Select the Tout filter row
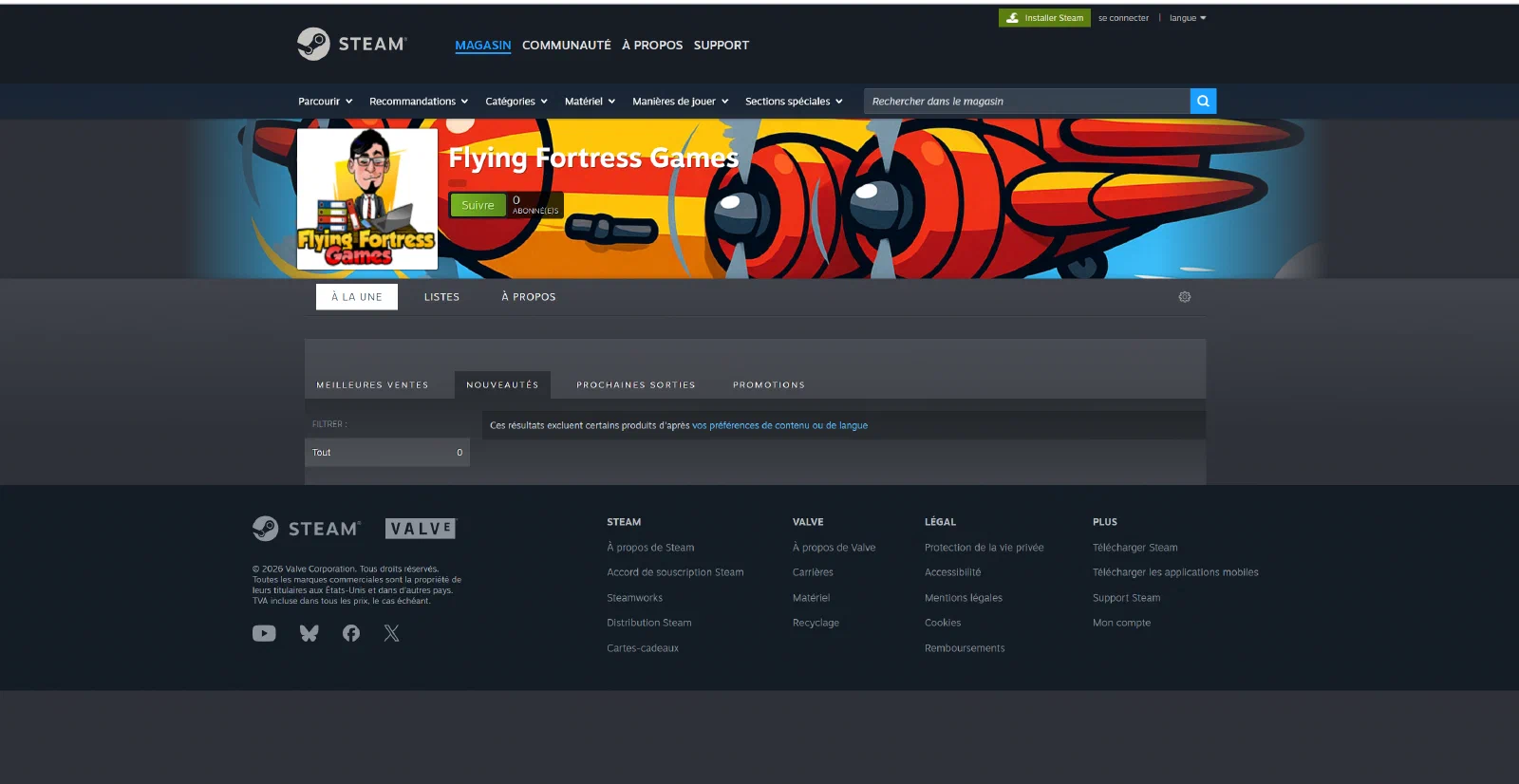Viewport: 1519px width, 784px height. click(387, 452)
